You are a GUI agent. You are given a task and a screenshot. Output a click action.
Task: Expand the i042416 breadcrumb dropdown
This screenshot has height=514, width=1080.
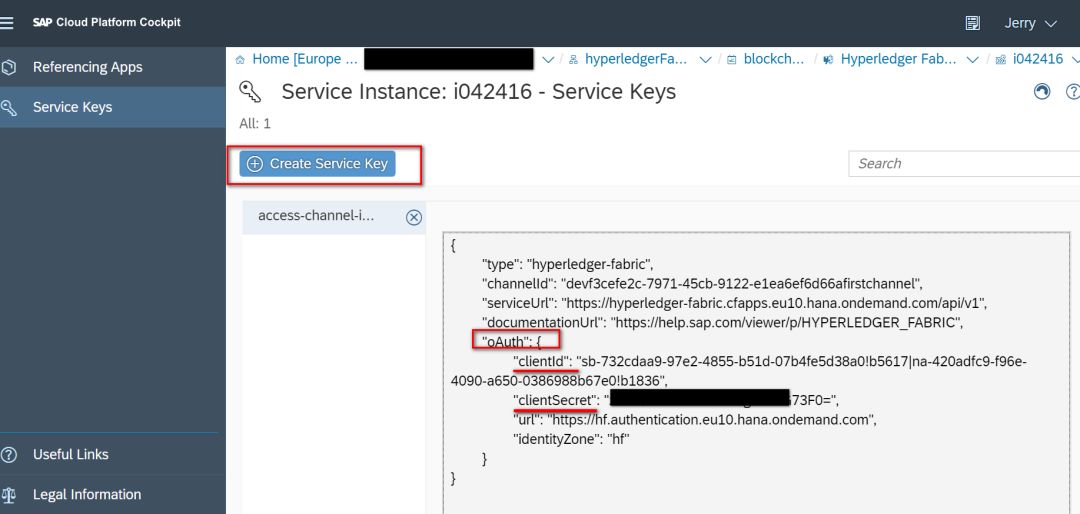coord(1075,60)
